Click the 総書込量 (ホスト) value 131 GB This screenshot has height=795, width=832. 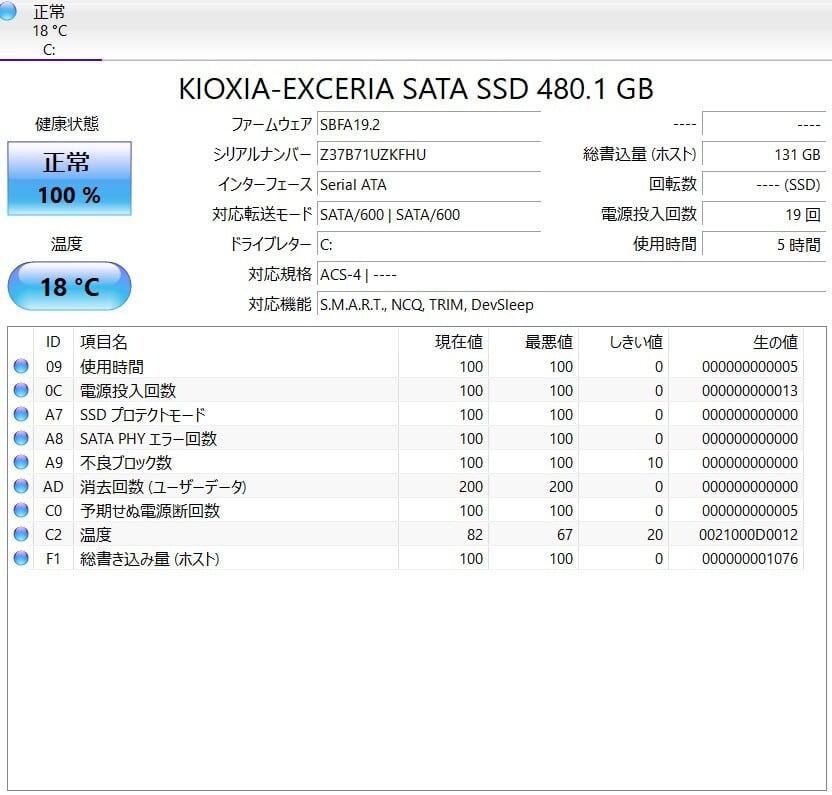tap(764, 155)
